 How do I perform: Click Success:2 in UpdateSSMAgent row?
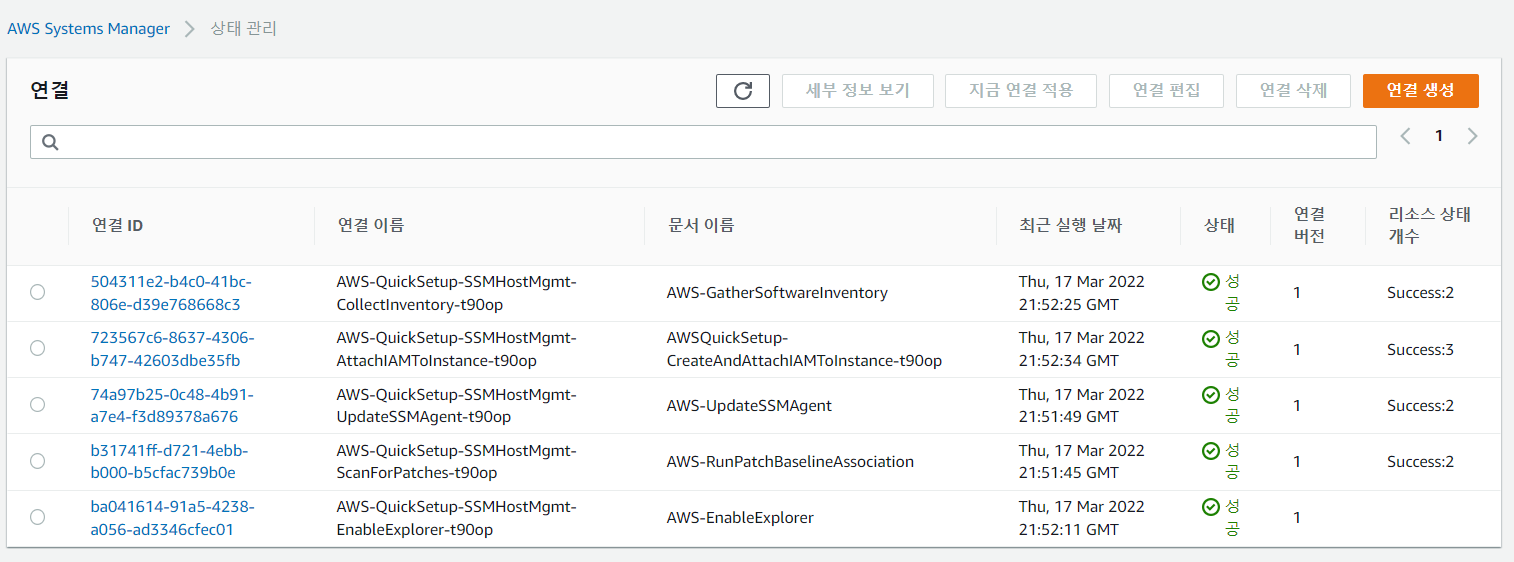[1420, 405]
